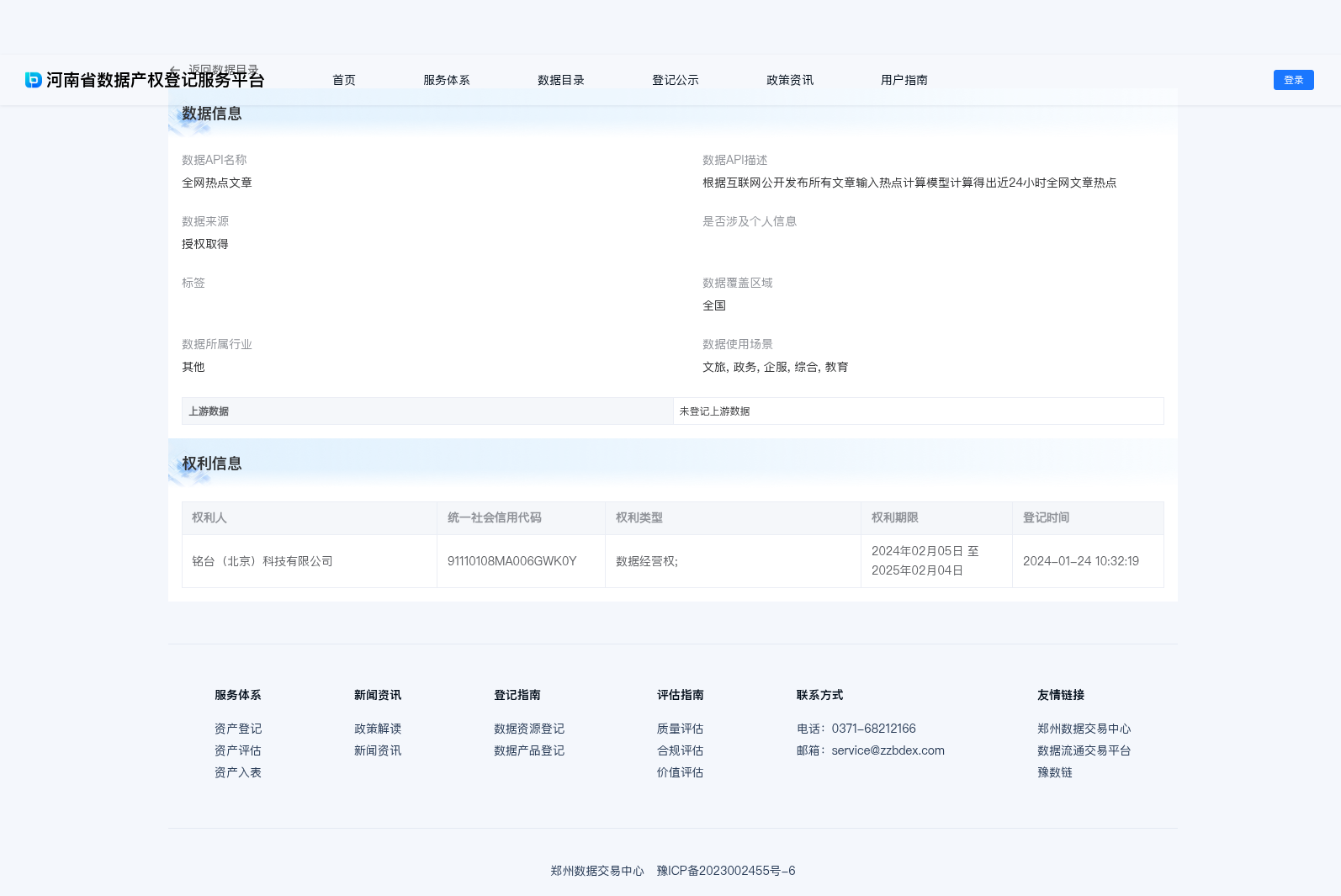
Task: Select API name value 全网热点文章
Action: [x=217, y=183]
